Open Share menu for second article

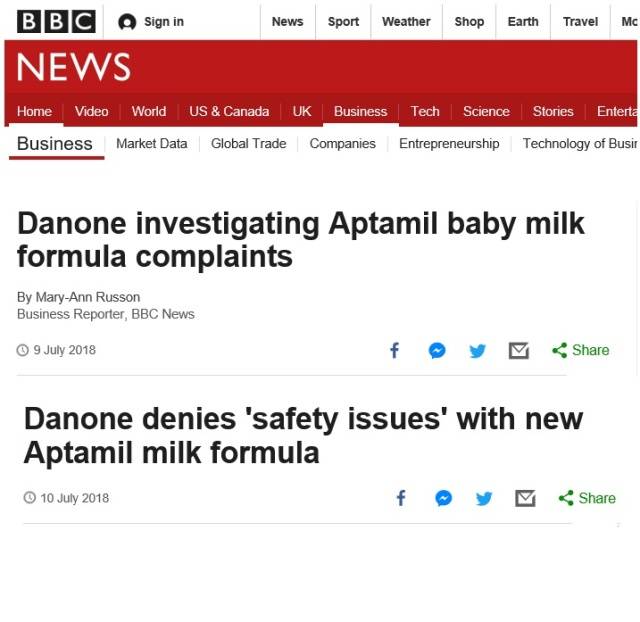point(587,498)
